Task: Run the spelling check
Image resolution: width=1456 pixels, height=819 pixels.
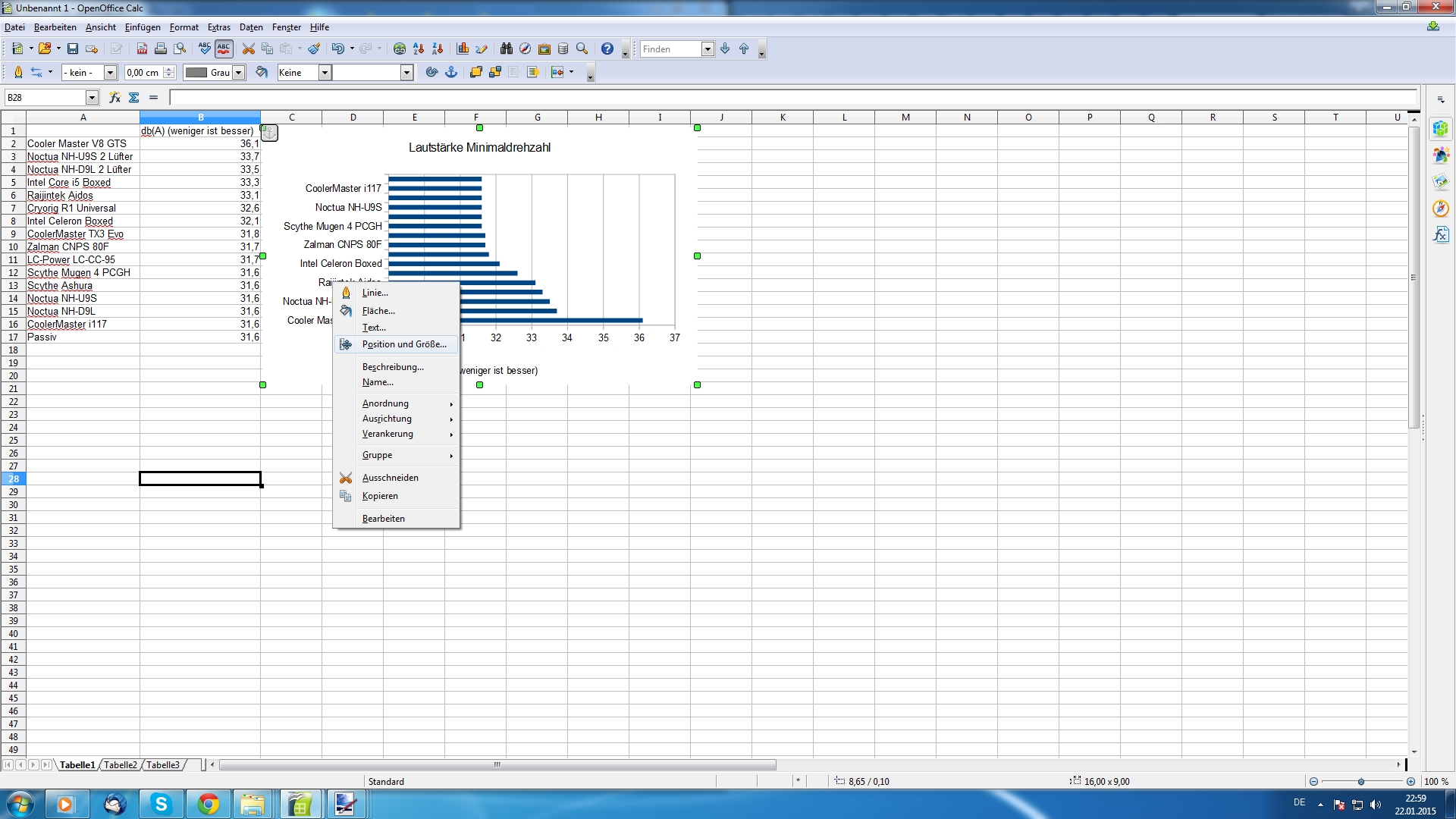Action: [x=205, y=49]
